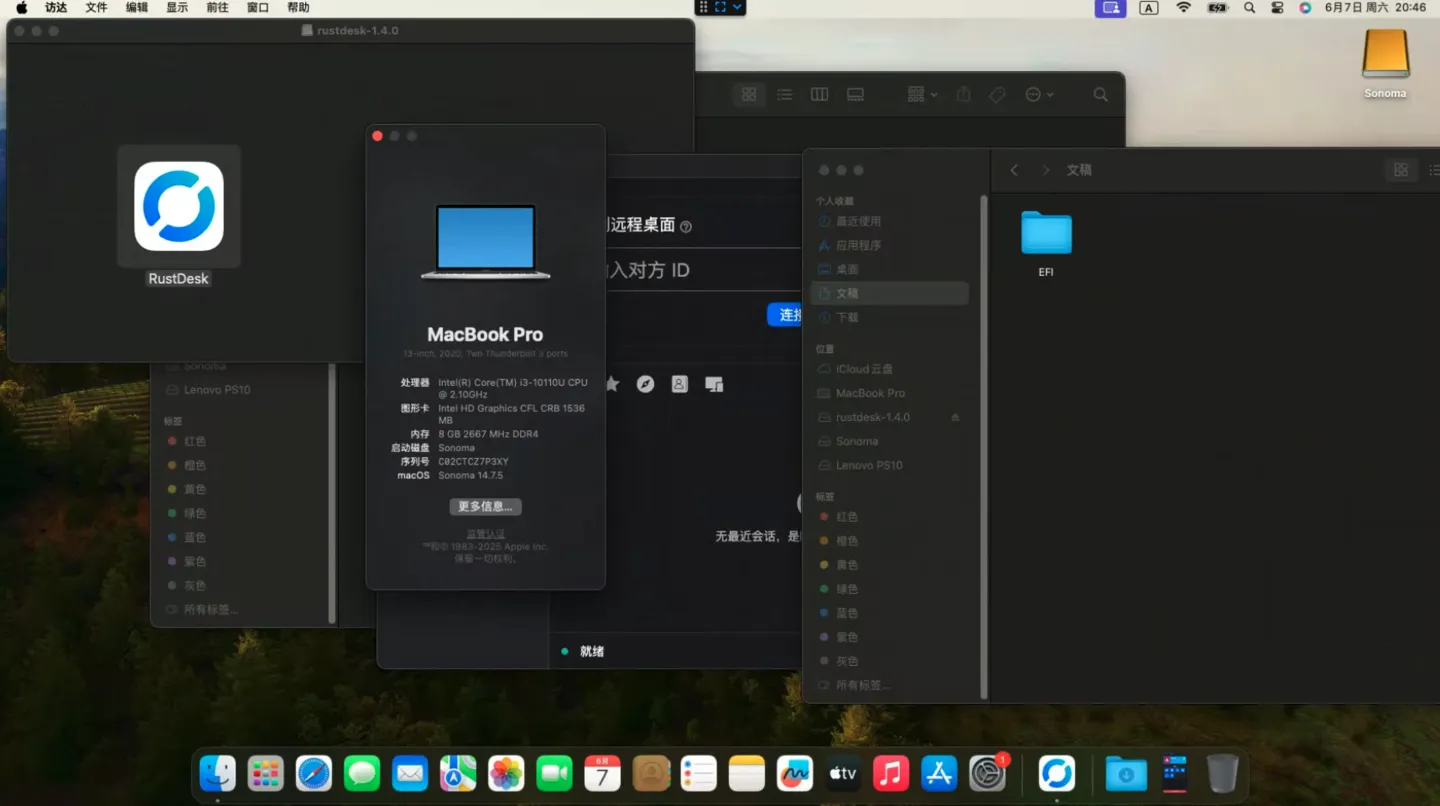1440x806 pixels.
Task: Open RustDesk discovered peers compass tab
Action: pos(646,384)
